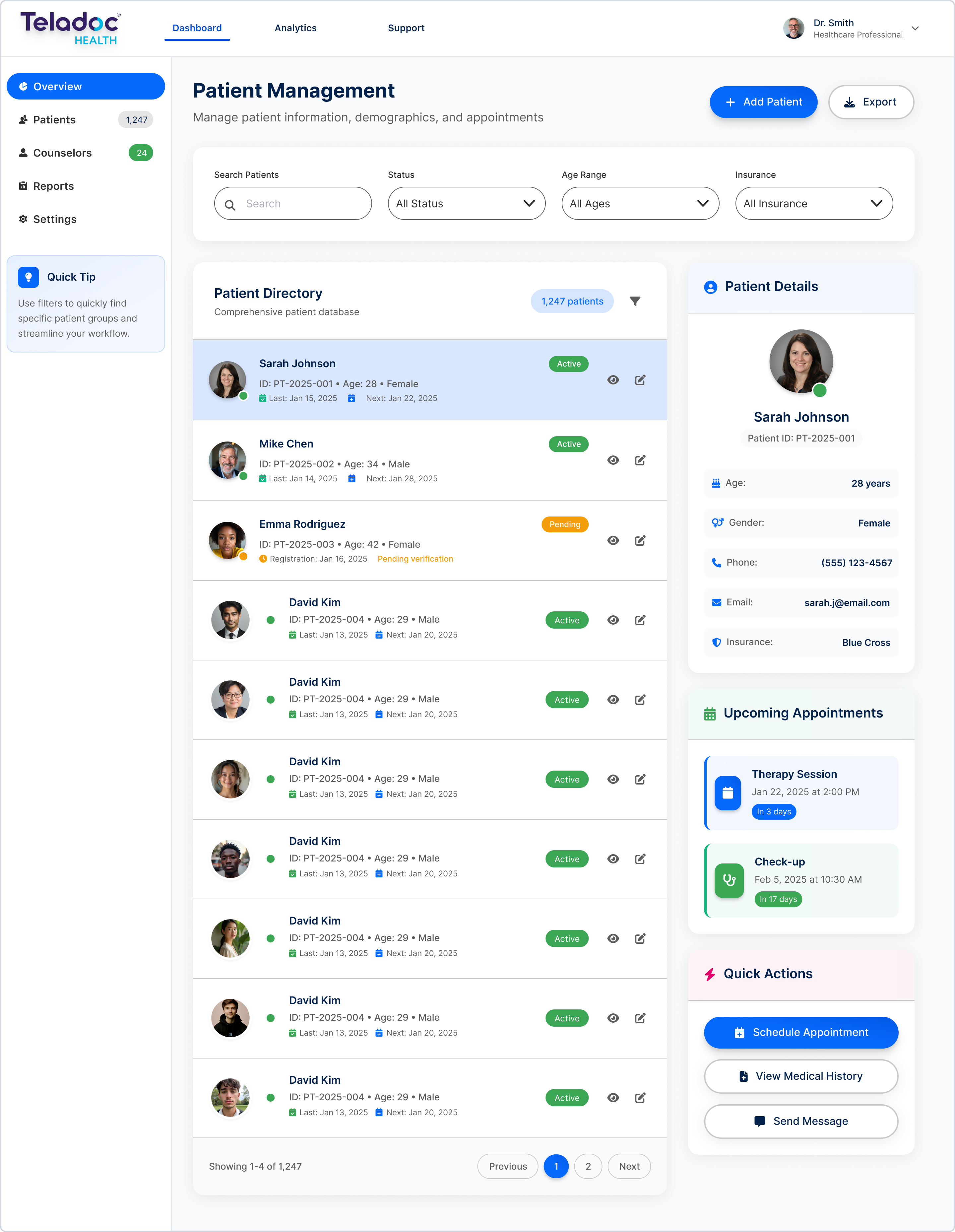Viewport: 955px width, 1232px height.
Task: Select the highlighted Sarah Johnson patient row
Action: (395, 379)
